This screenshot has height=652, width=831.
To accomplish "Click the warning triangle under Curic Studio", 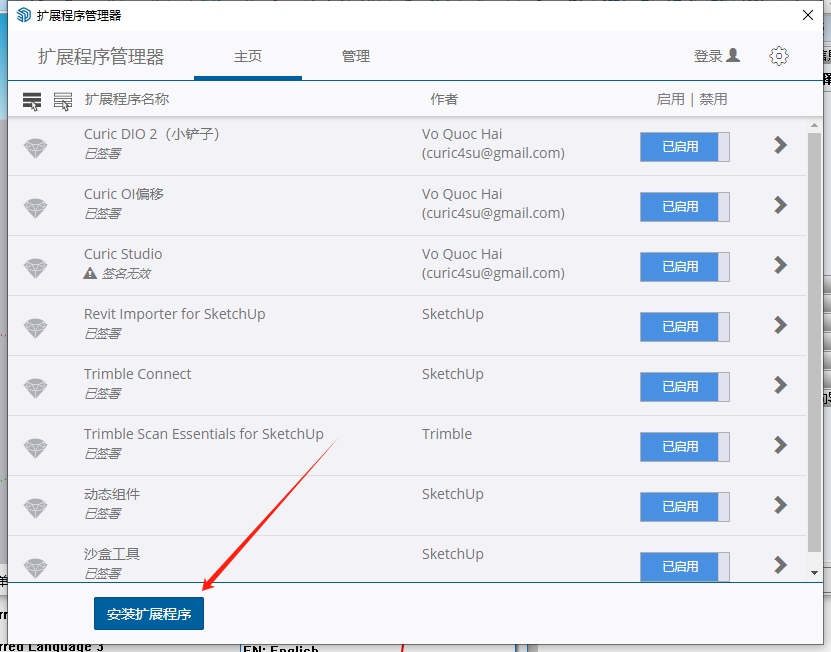I will (x=90, y=273).
